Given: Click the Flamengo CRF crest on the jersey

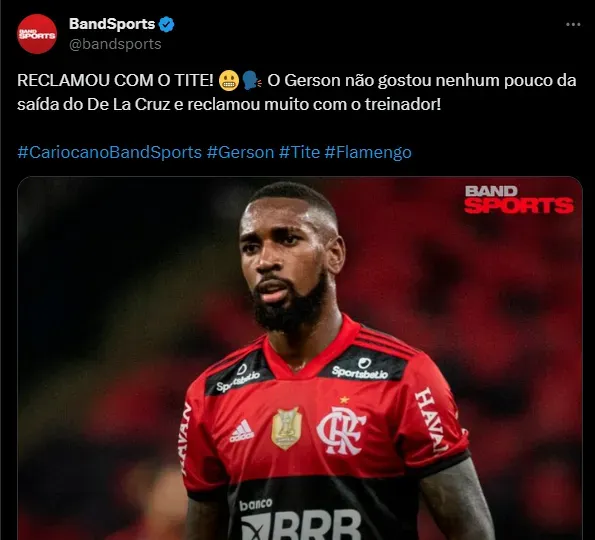Looking at the screenshot, I should [x=341, y=431].
